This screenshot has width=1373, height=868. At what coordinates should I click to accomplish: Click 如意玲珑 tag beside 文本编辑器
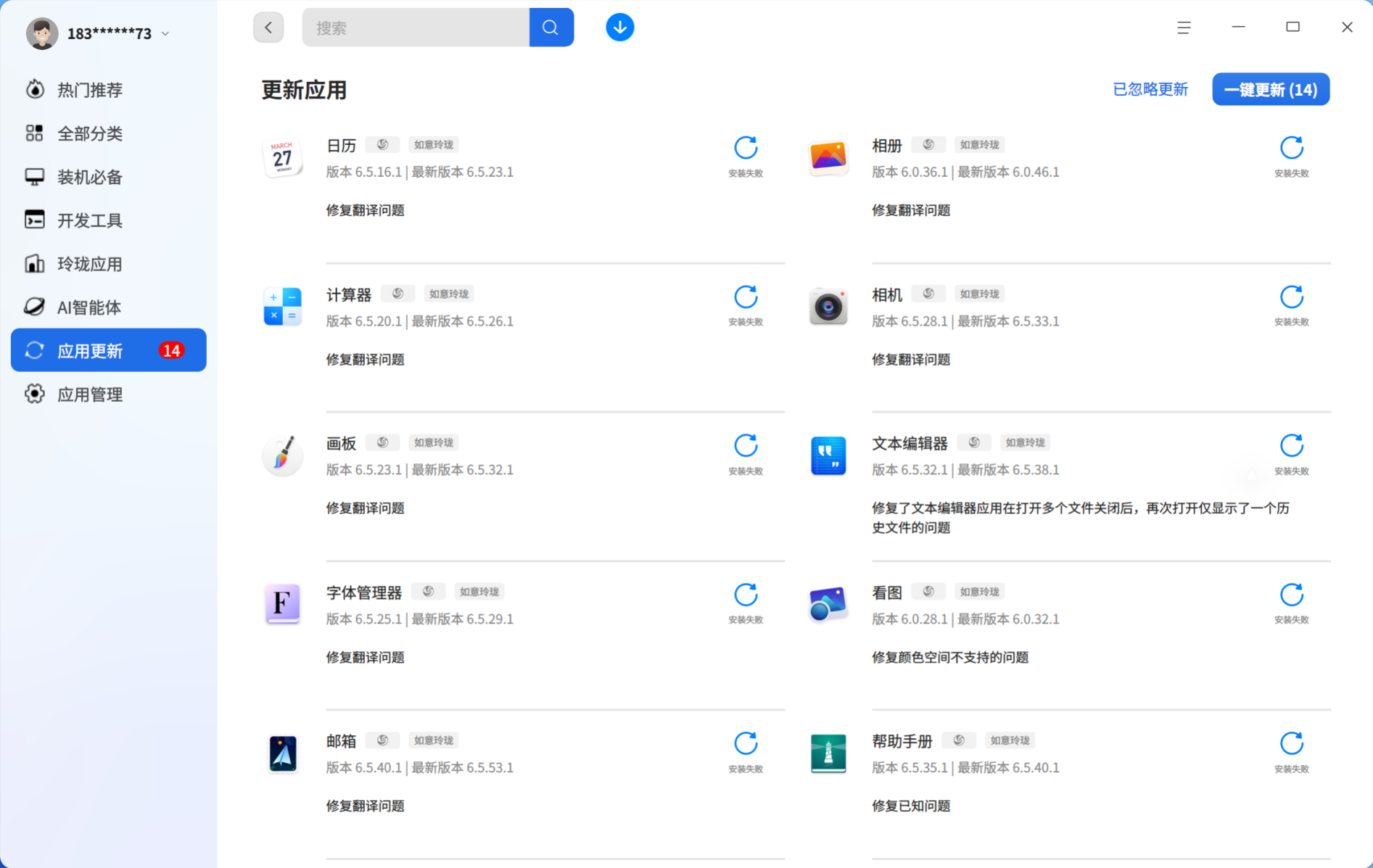pos(1025,442)
